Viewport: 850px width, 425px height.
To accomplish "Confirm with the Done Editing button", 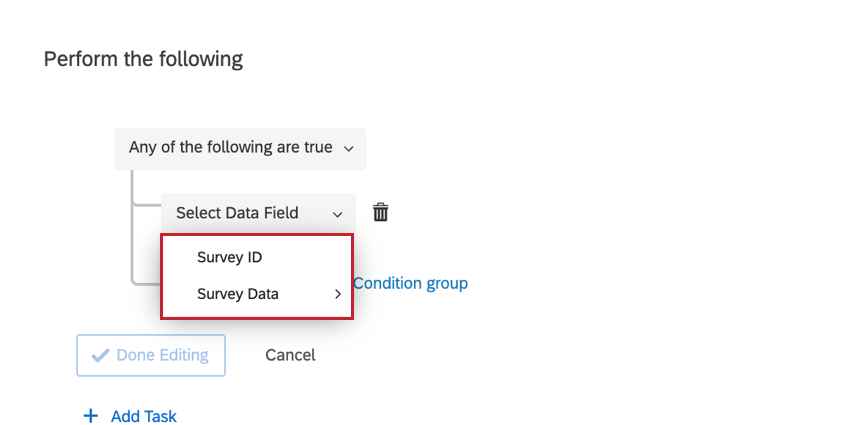I will tap(151, 356).
